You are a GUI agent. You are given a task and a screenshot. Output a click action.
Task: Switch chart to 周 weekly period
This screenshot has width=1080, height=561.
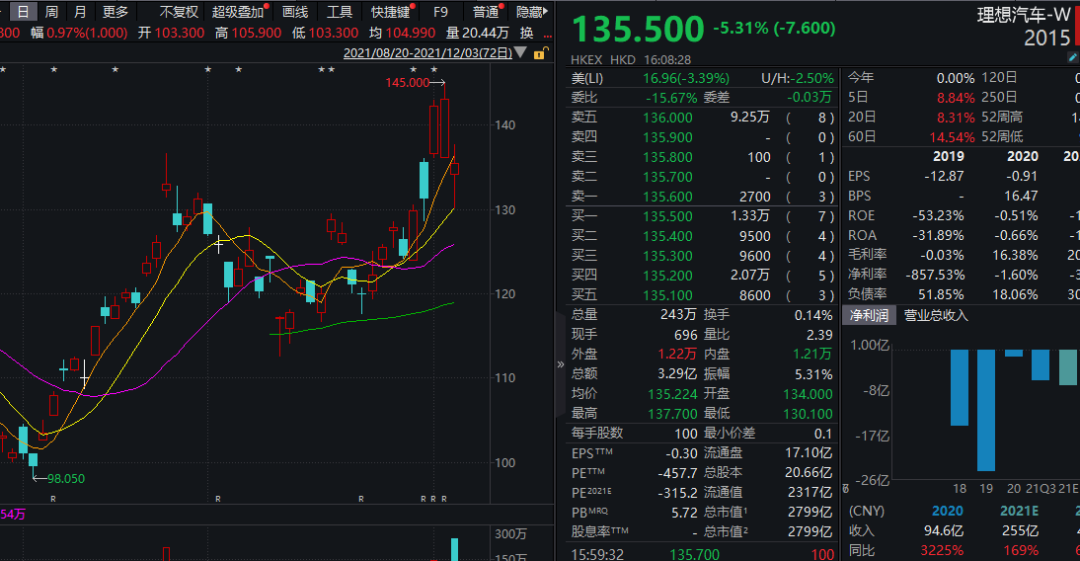pos(51,12)
